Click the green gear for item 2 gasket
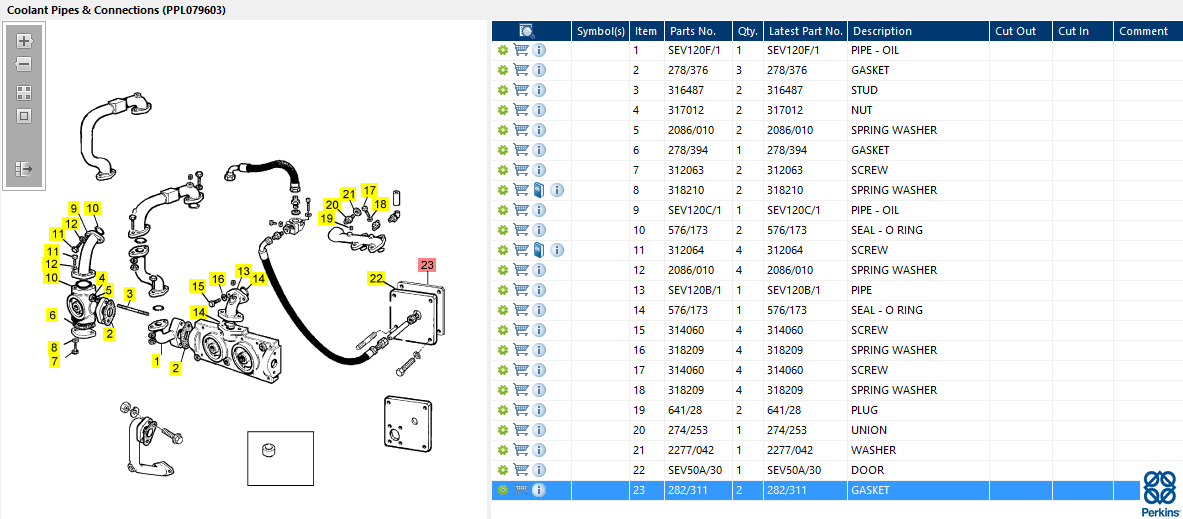This screenshot has width=1183, height=519. 502,70
